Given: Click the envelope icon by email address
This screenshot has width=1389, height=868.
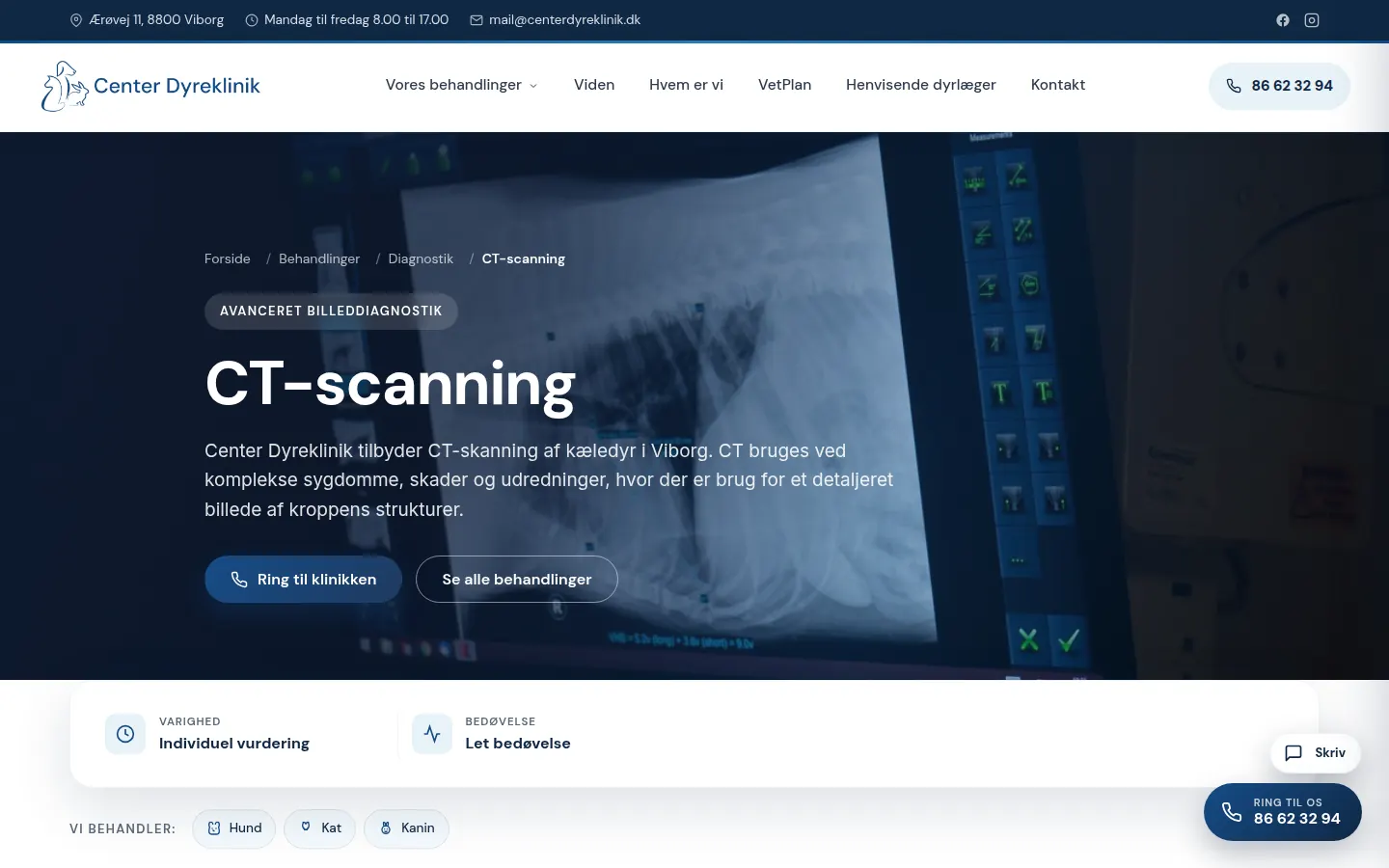Looking at the screenshot, I should 477,20.
